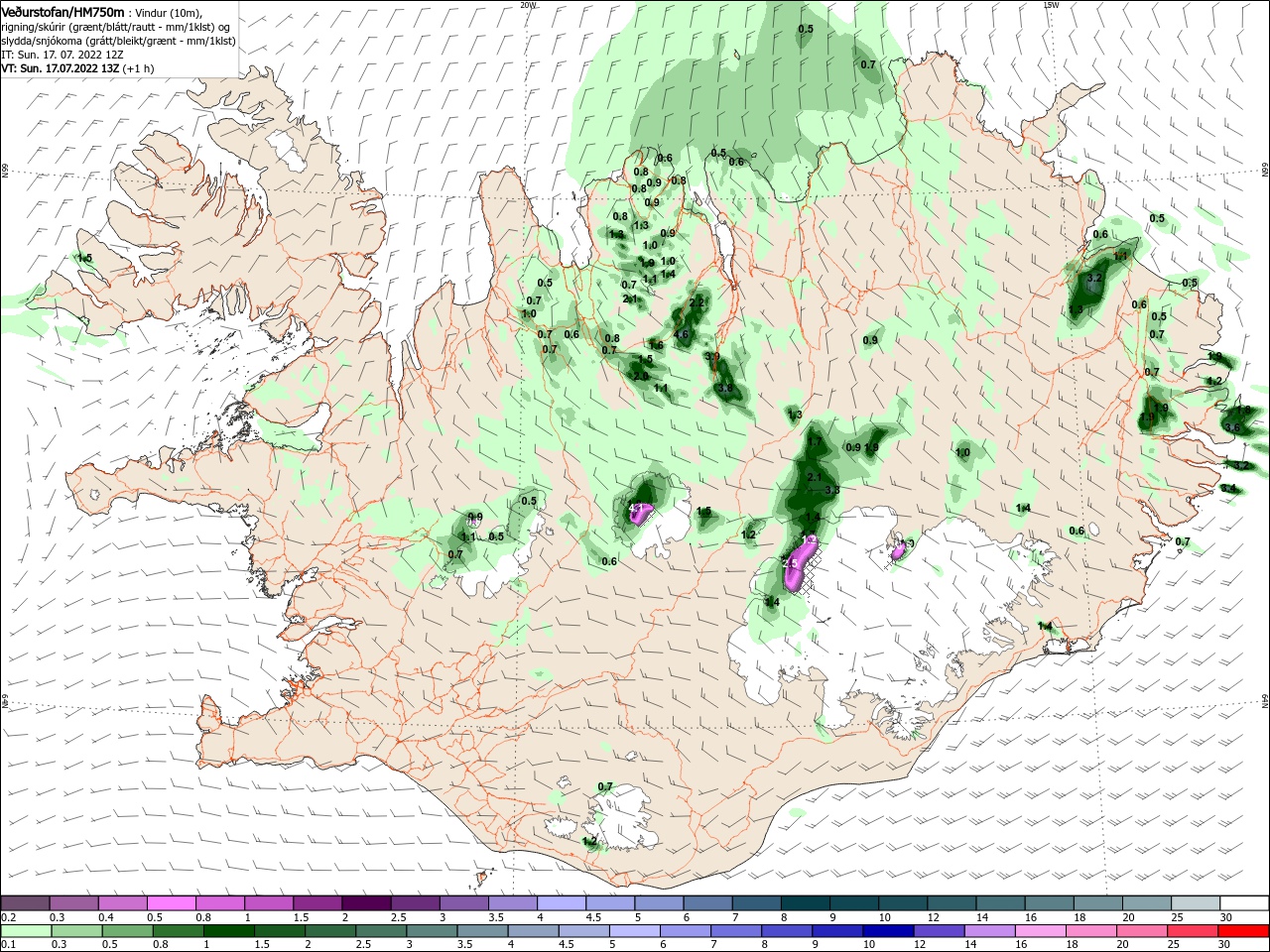Pick the pink 18 swatch in lower legend

coord(1091,931)
